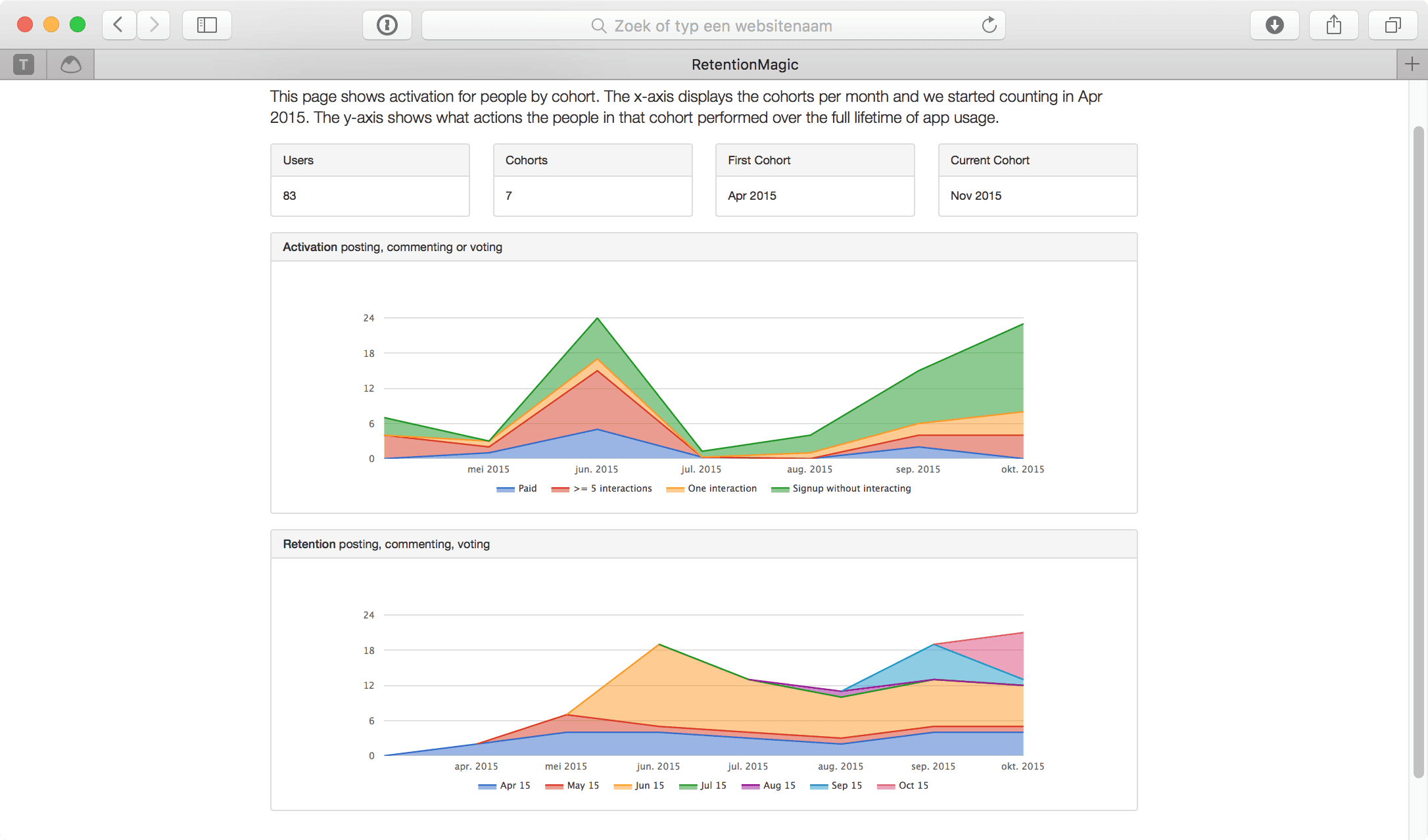This screenshot has width=1428, height=840.
Task: Click the Jun 15 orange legend swatch
Action: 622,786
